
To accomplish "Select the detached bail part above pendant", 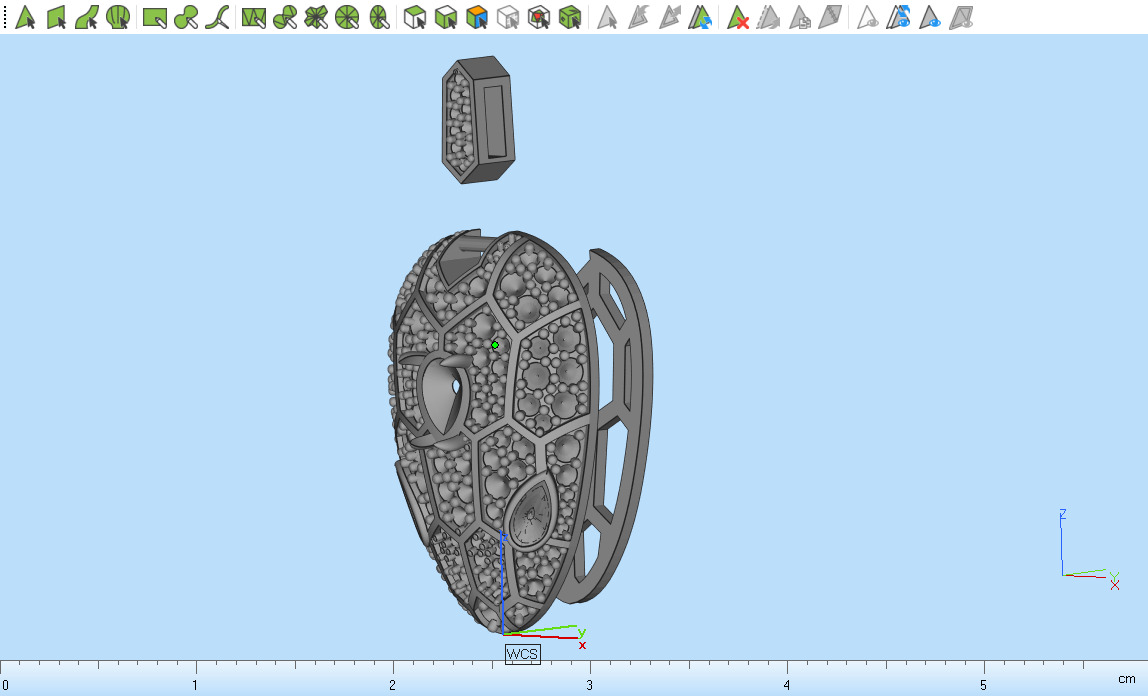I will (x=478, y=120).
